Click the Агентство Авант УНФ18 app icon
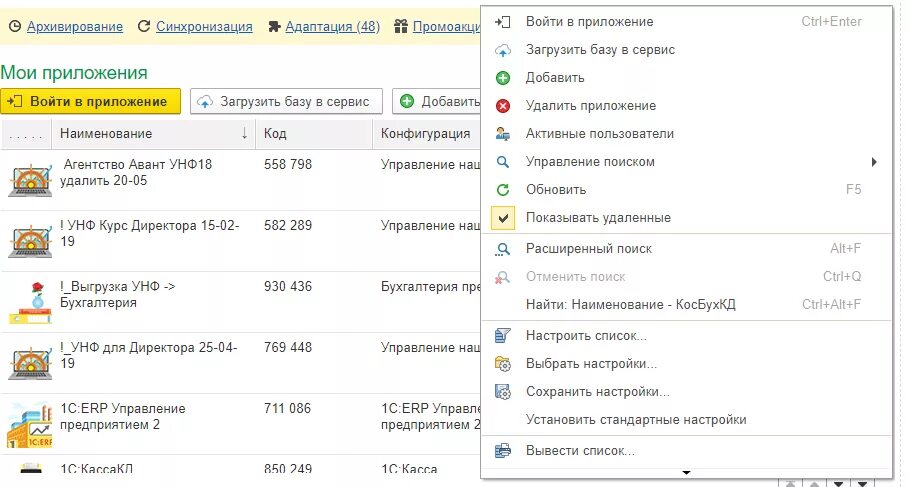This screenshot has height=487, width=909. tap(30, 180)
